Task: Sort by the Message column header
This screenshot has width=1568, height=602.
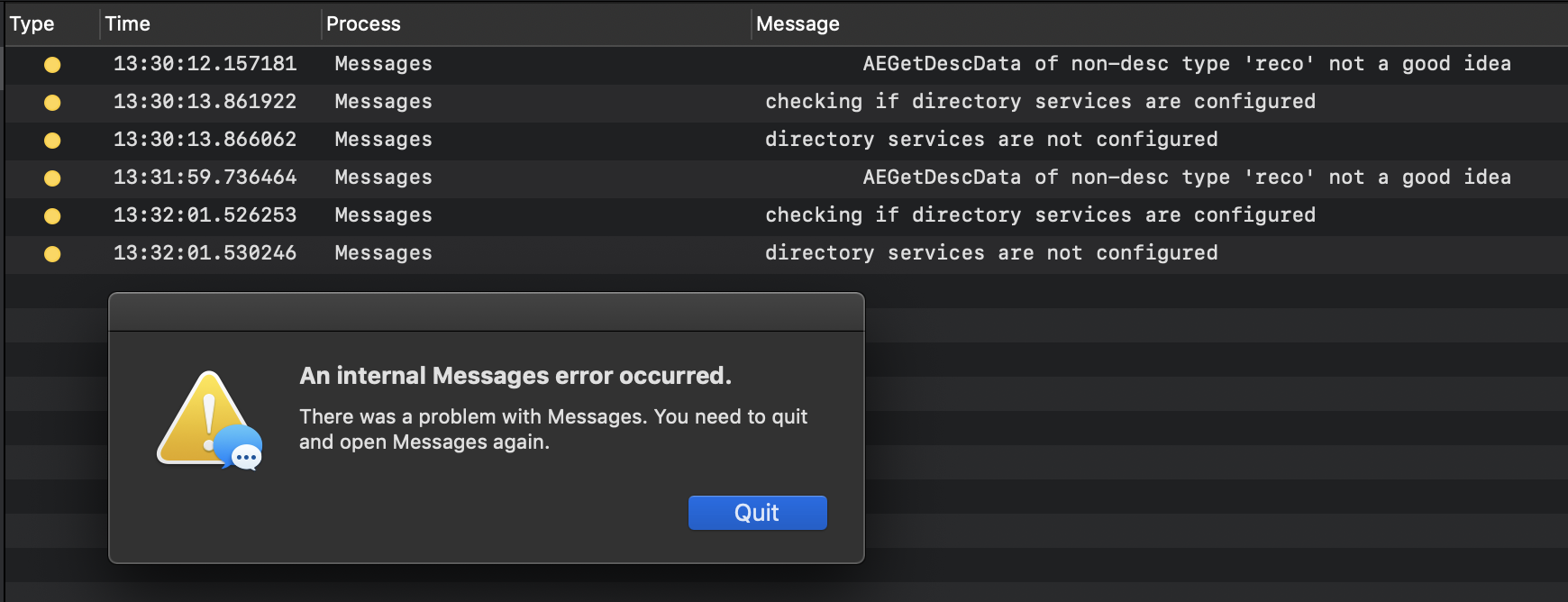Action: pyautogui.click(x=798, y=24)
